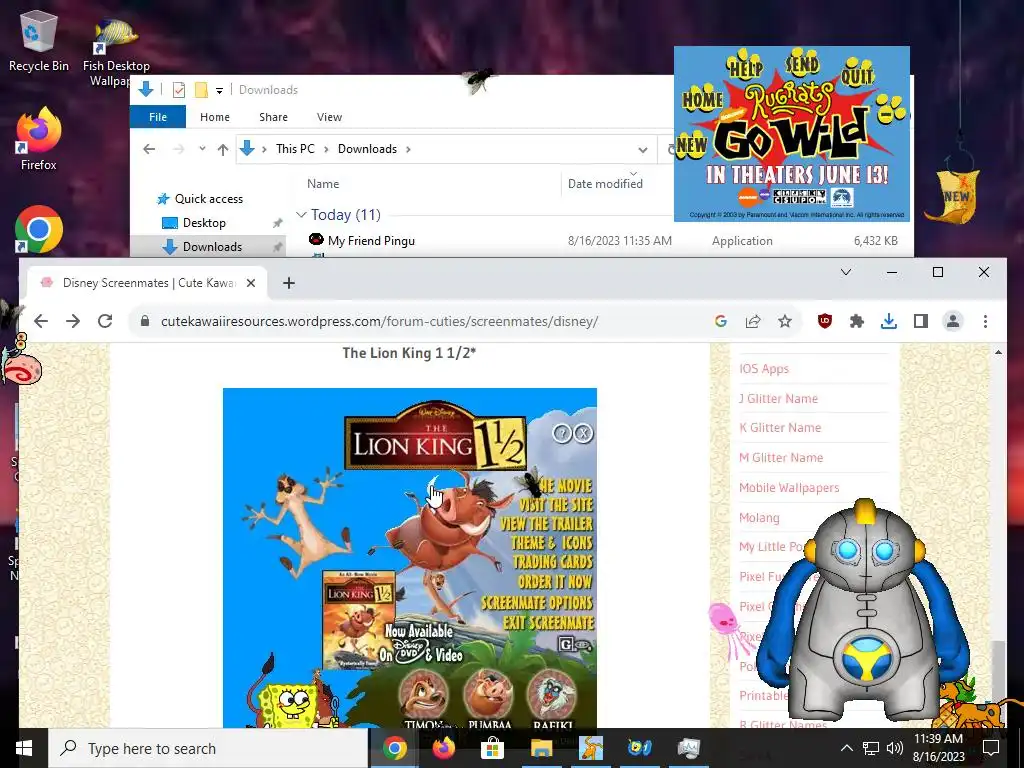This screenshot has width=1024, height=768.
Task: Click the properties checkmark icon in Explorer title bar
Action: tap(179, 90)
